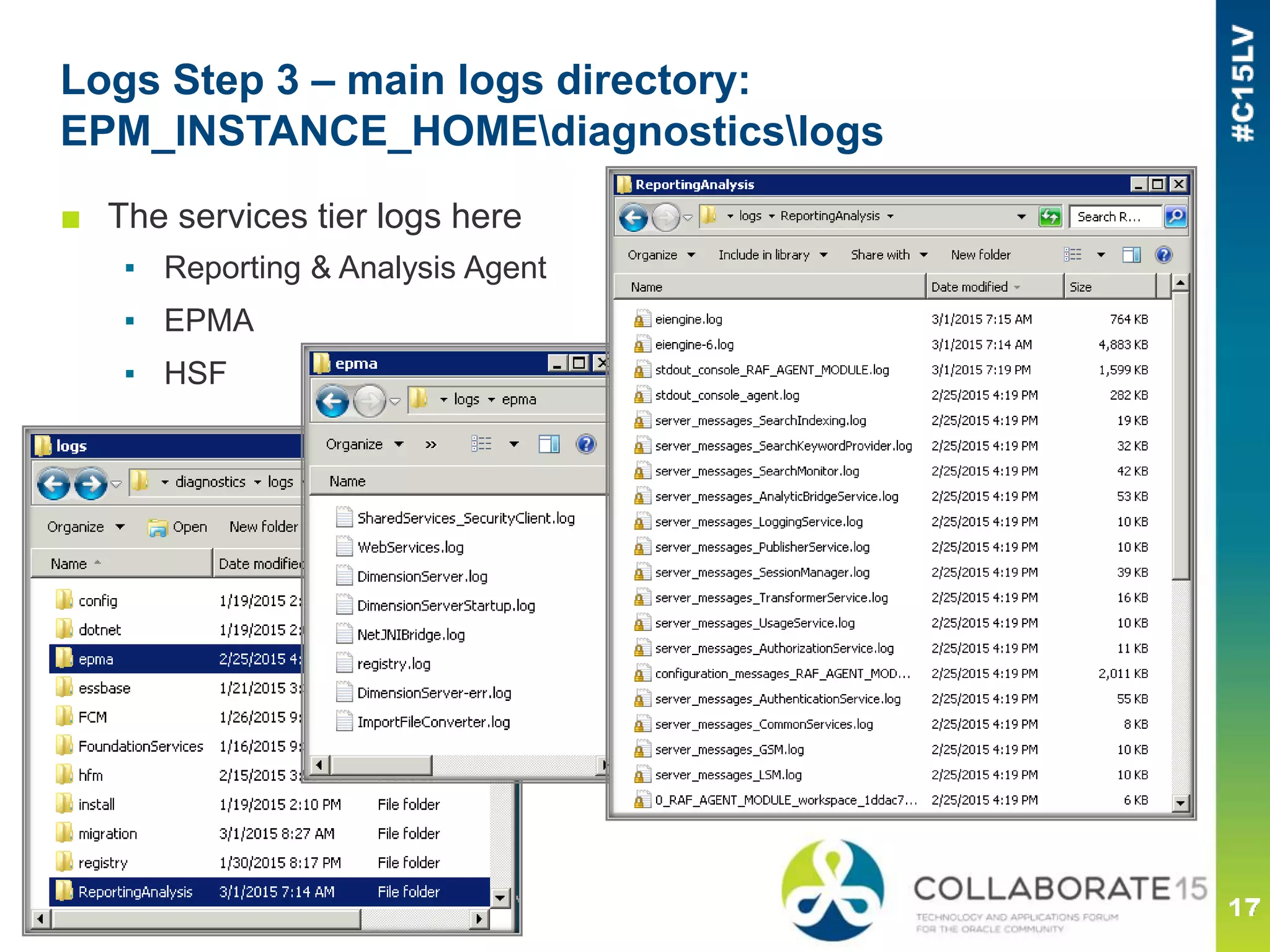Select DimensionServerStartup.log file
This screenshot has width=1270, height=952.
coord(446,606)
